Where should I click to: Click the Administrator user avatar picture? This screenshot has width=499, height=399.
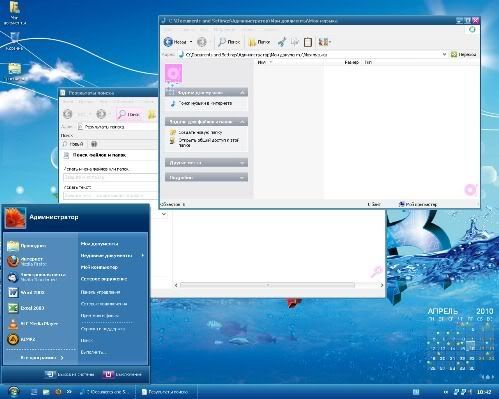[15, 218]
